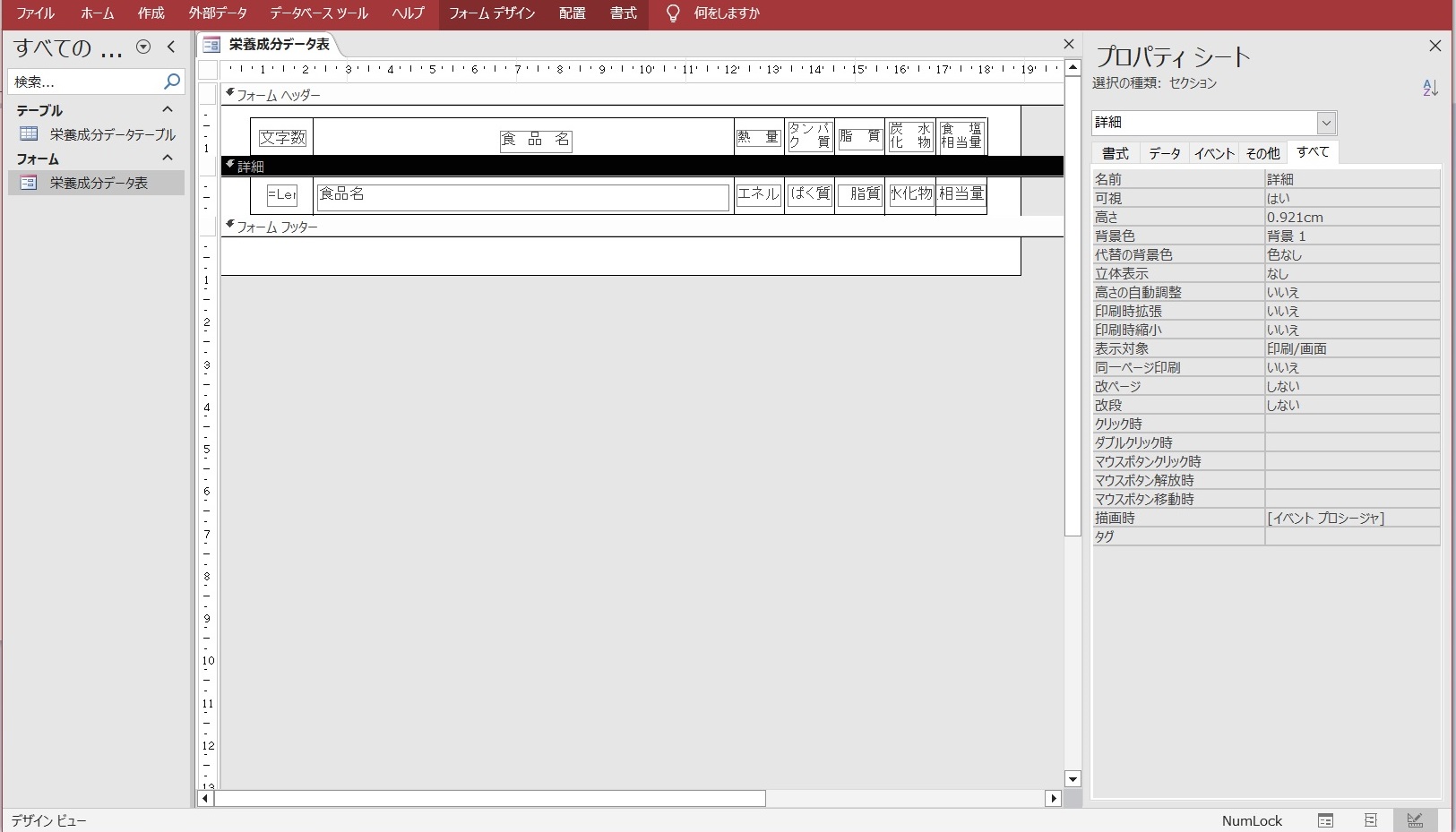Click the 高さ value 0.921cm
The height and width of the screenshot is (832, 1456).
point(1352,217)
